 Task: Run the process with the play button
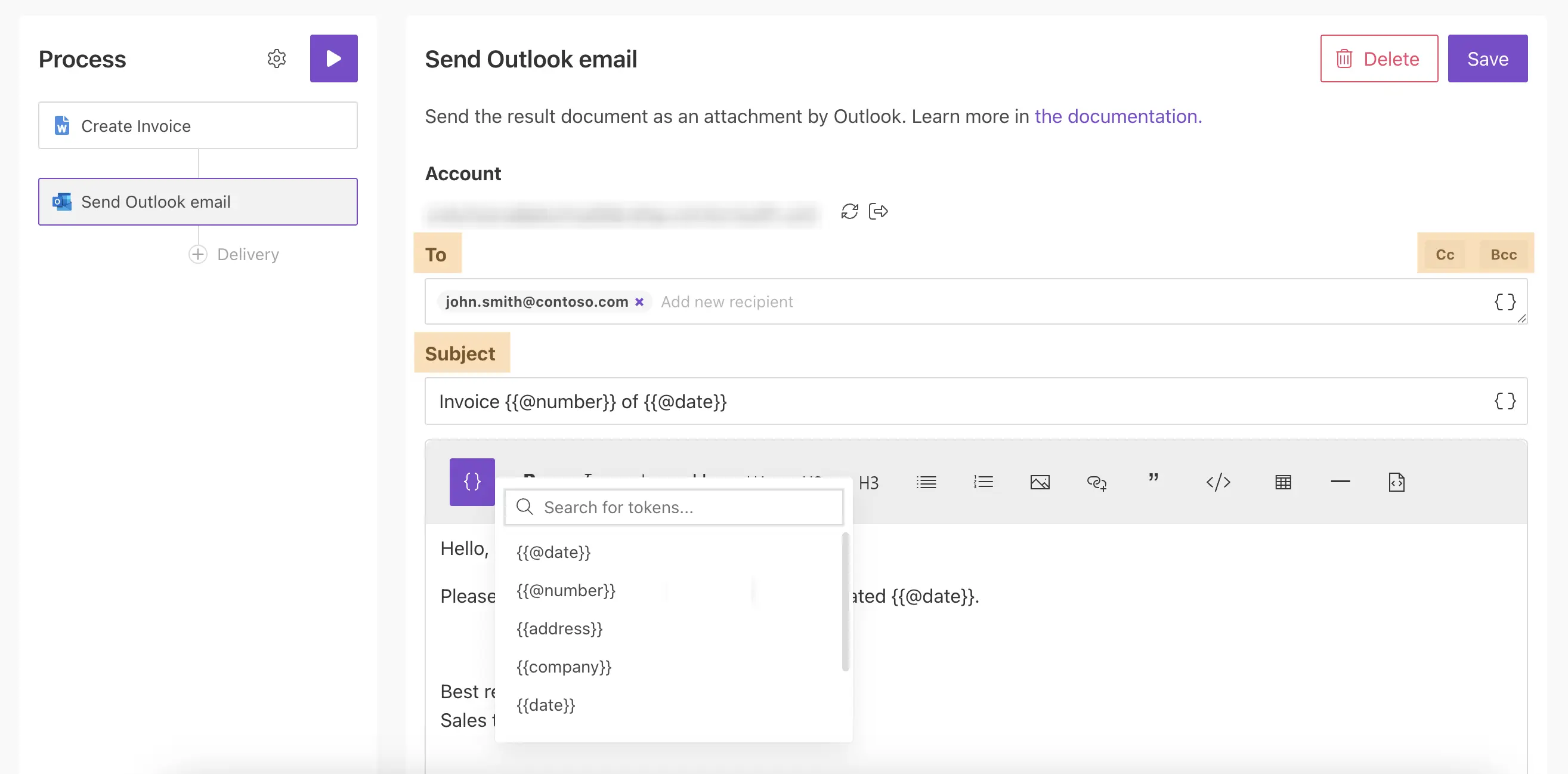pos(333,58)
